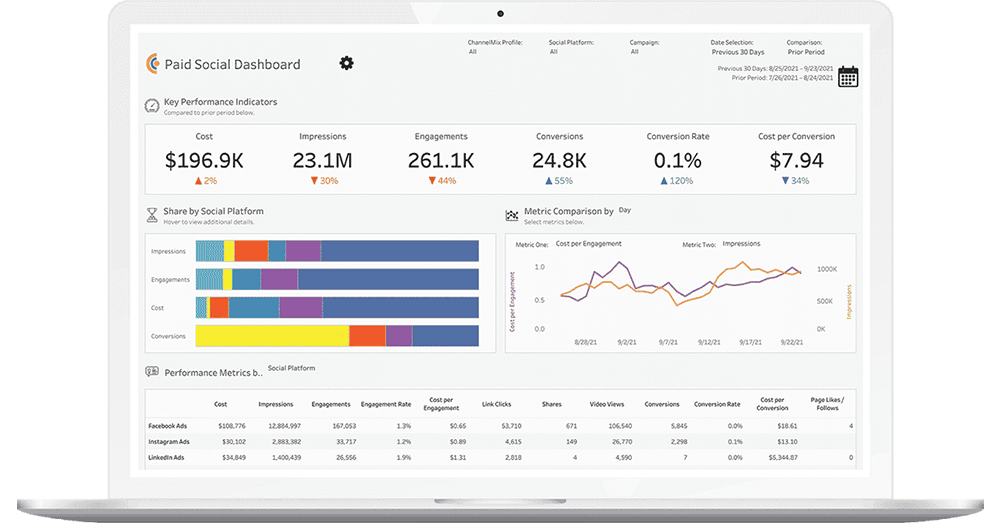Sort by the Video Views column header
This screenshot has width=1000, height=523.
pos(607,404)
